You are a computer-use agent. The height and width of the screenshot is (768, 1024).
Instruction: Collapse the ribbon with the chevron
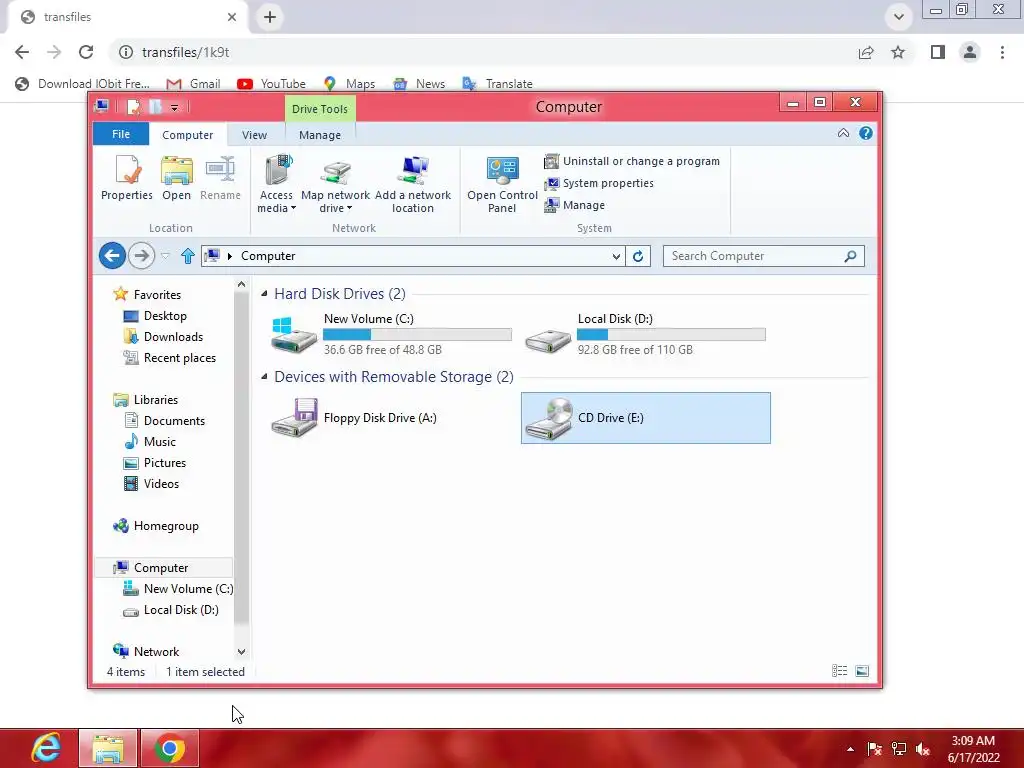(x=843, y=133)
